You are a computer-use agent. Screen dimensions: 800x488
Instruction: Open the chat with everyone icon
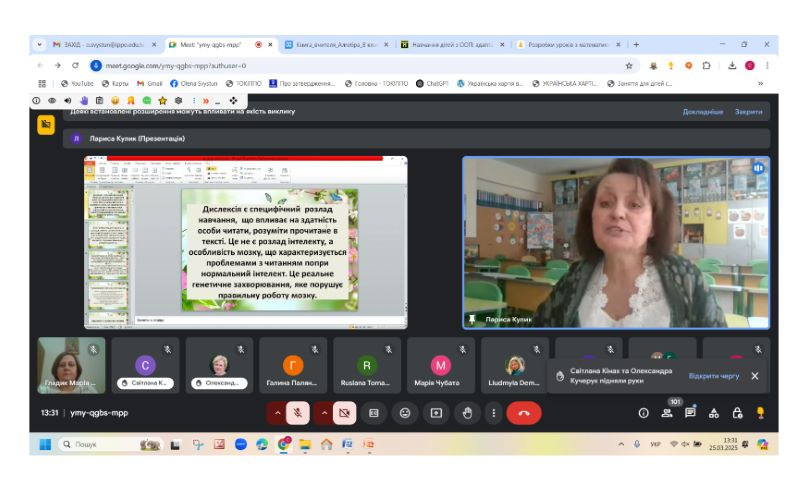(690, 413)
